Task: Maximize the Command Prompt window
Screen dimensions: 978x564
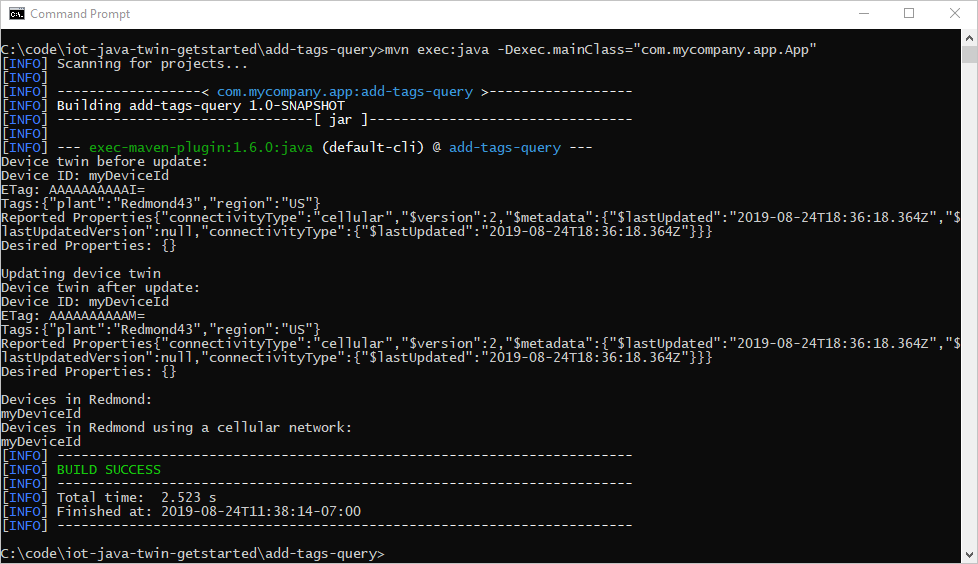Action: 909,14
